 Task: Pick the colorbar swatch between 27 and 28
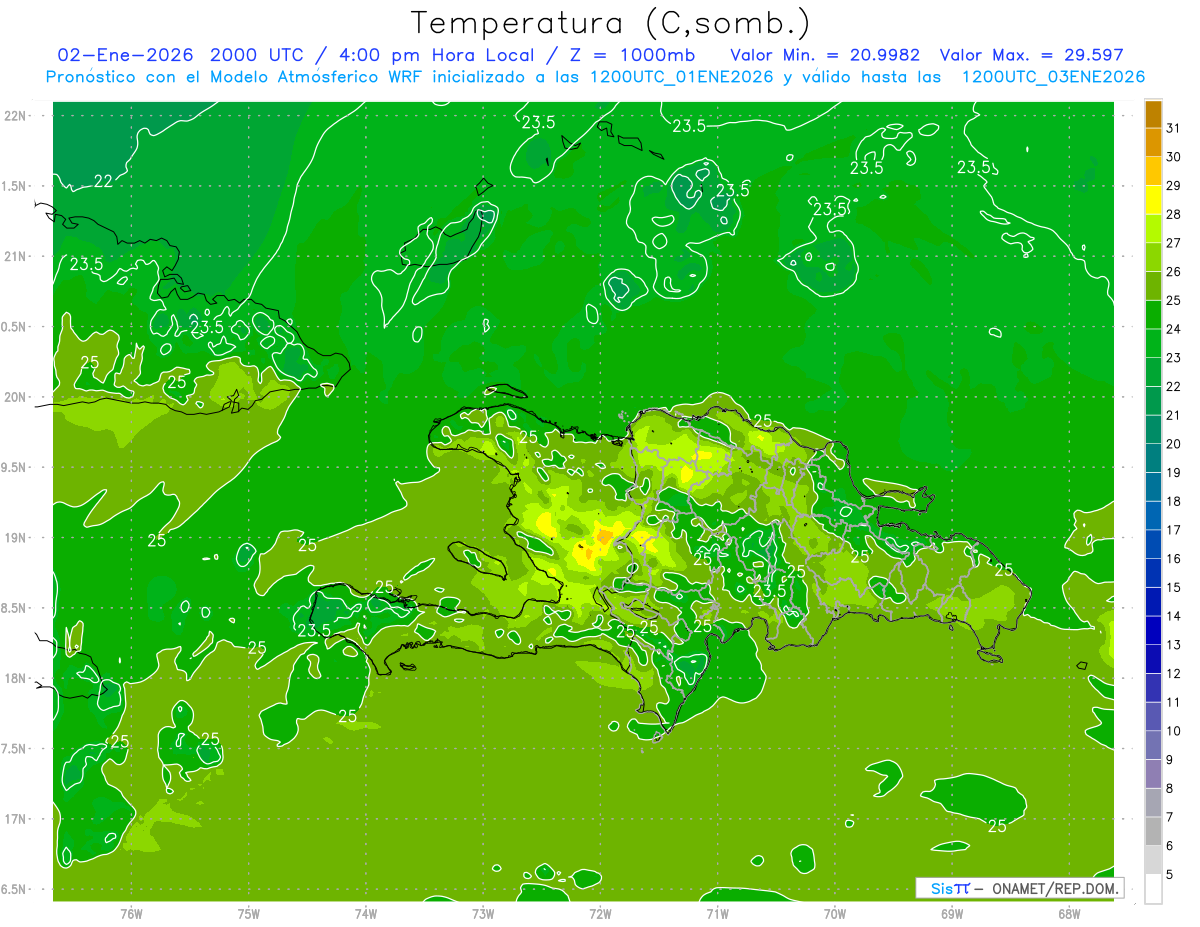tap(1154, 229)
